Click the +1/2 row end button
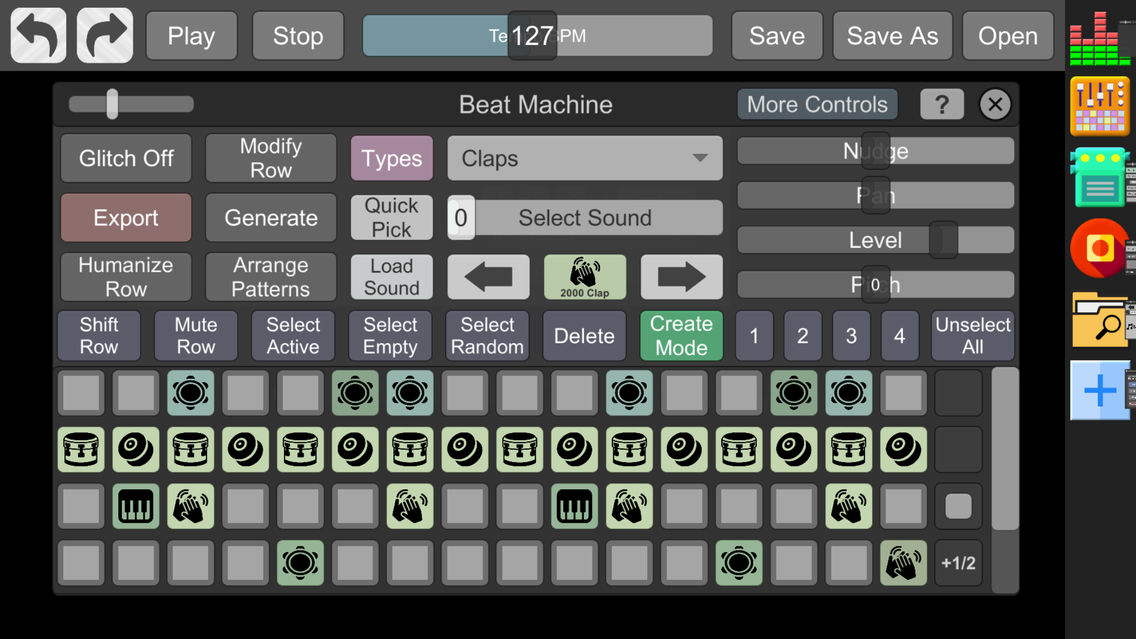This screenshot has width=1136, height=639. [958, 563]
